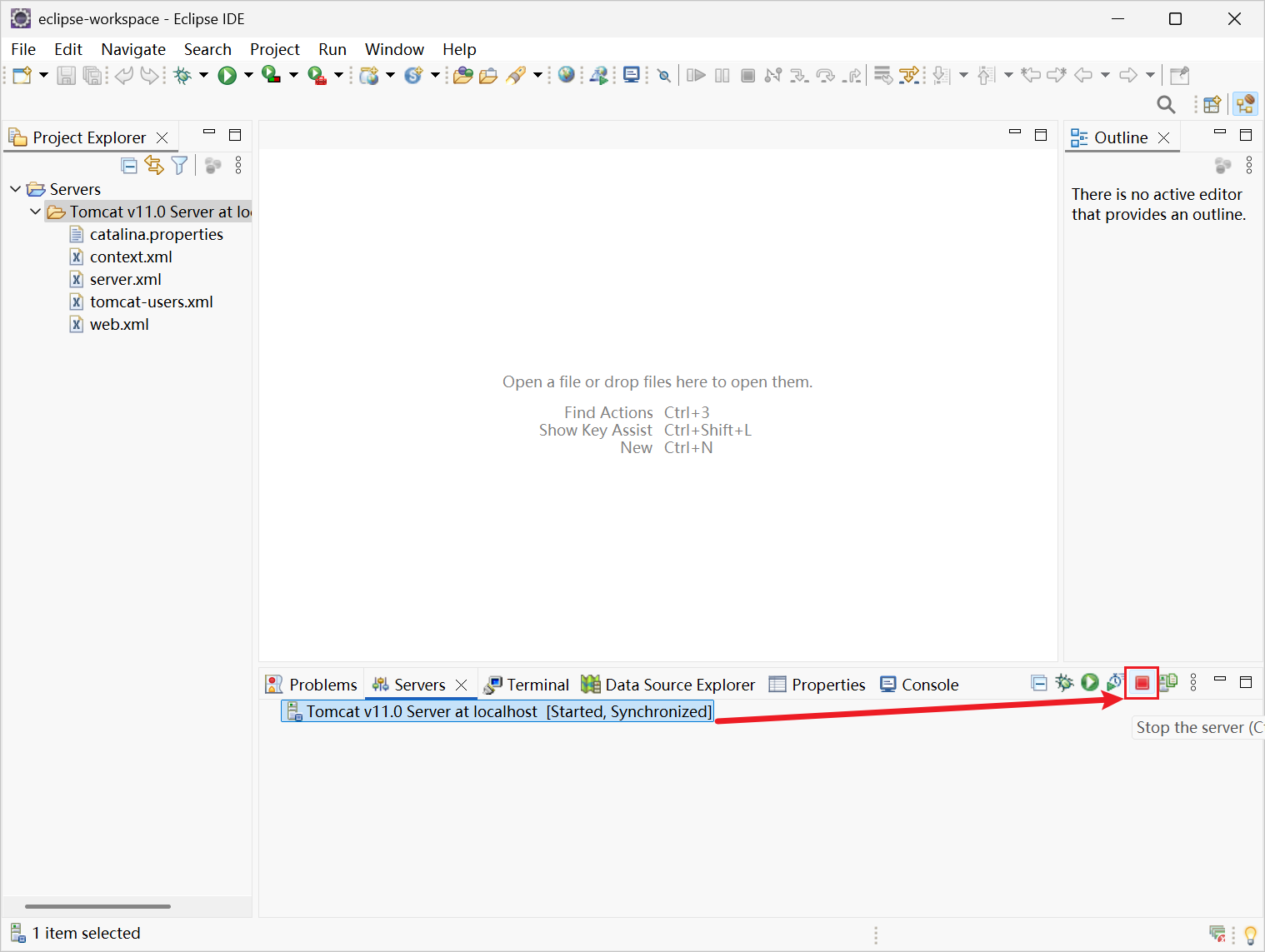Click the Resume debug icon
Viewport: 1265px width, 952px height.
(x=696, y=76)
